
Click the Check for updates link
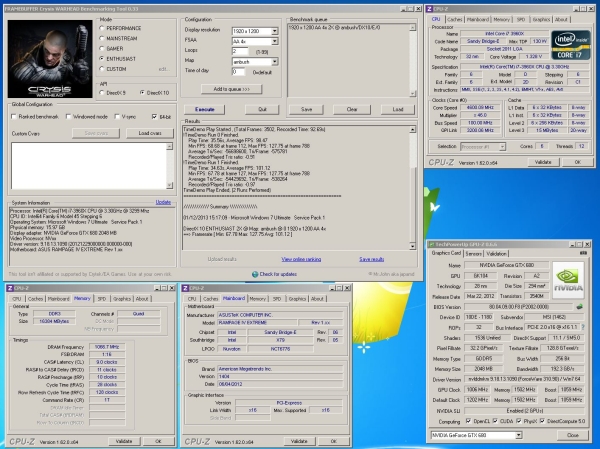[278, 274]
